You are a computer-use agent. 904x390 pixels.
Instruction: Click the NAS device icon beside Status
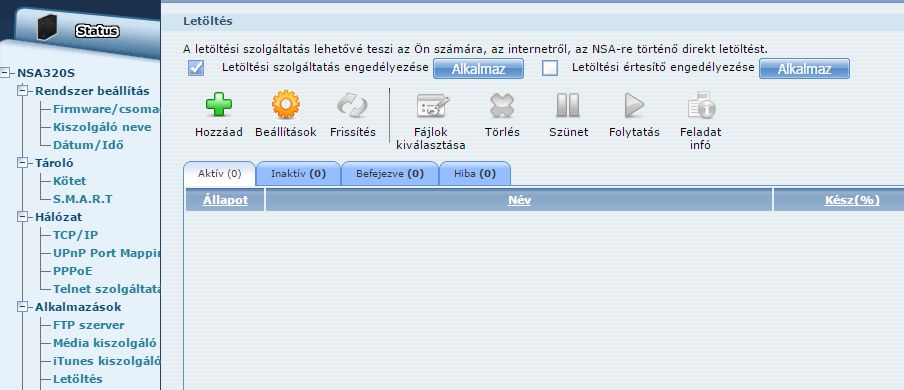click(48, 28)
